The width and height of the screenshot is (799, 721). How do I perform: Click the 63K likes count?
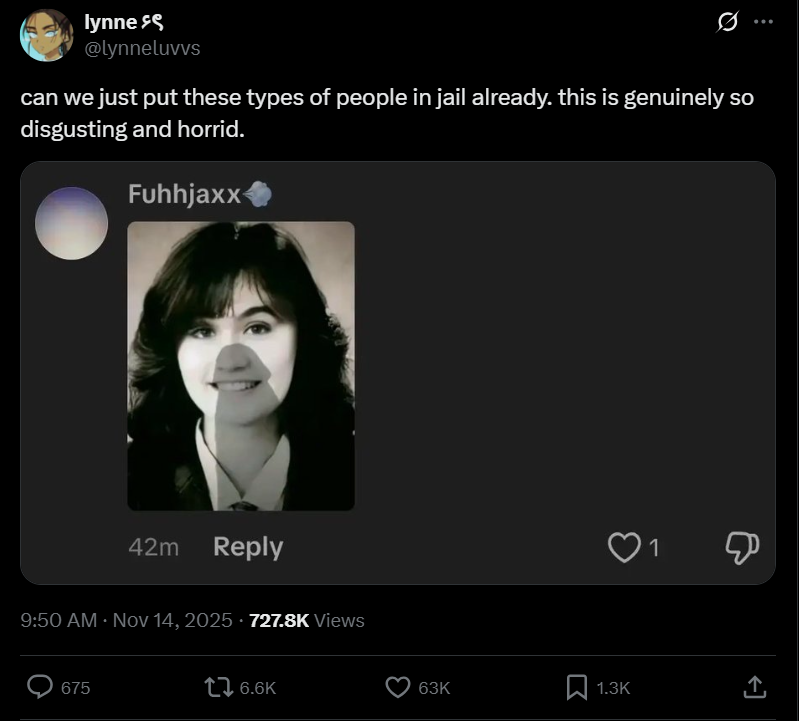click(x=435, y=688)
